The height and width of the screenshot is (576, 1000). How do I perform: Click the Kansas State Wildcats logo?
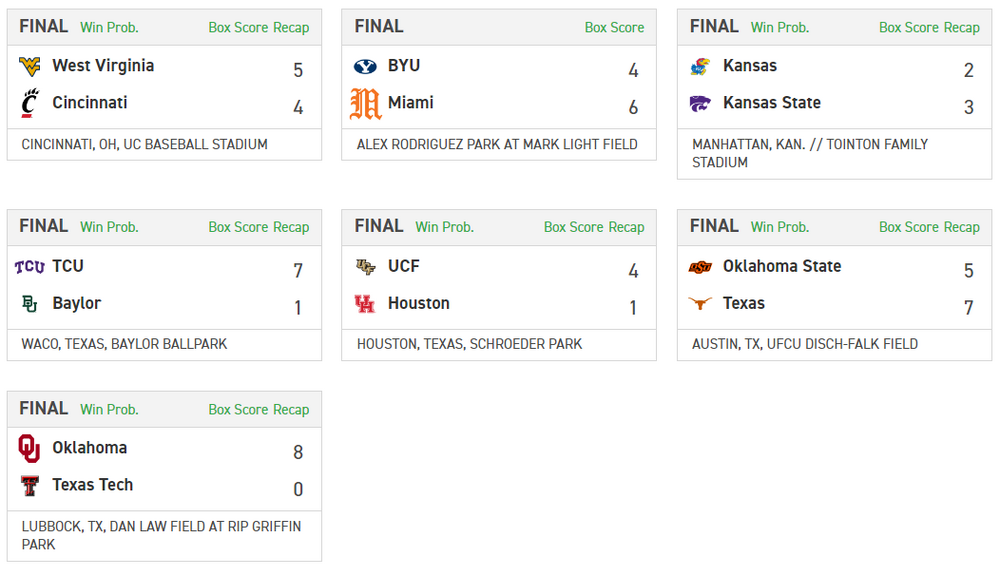700,103
